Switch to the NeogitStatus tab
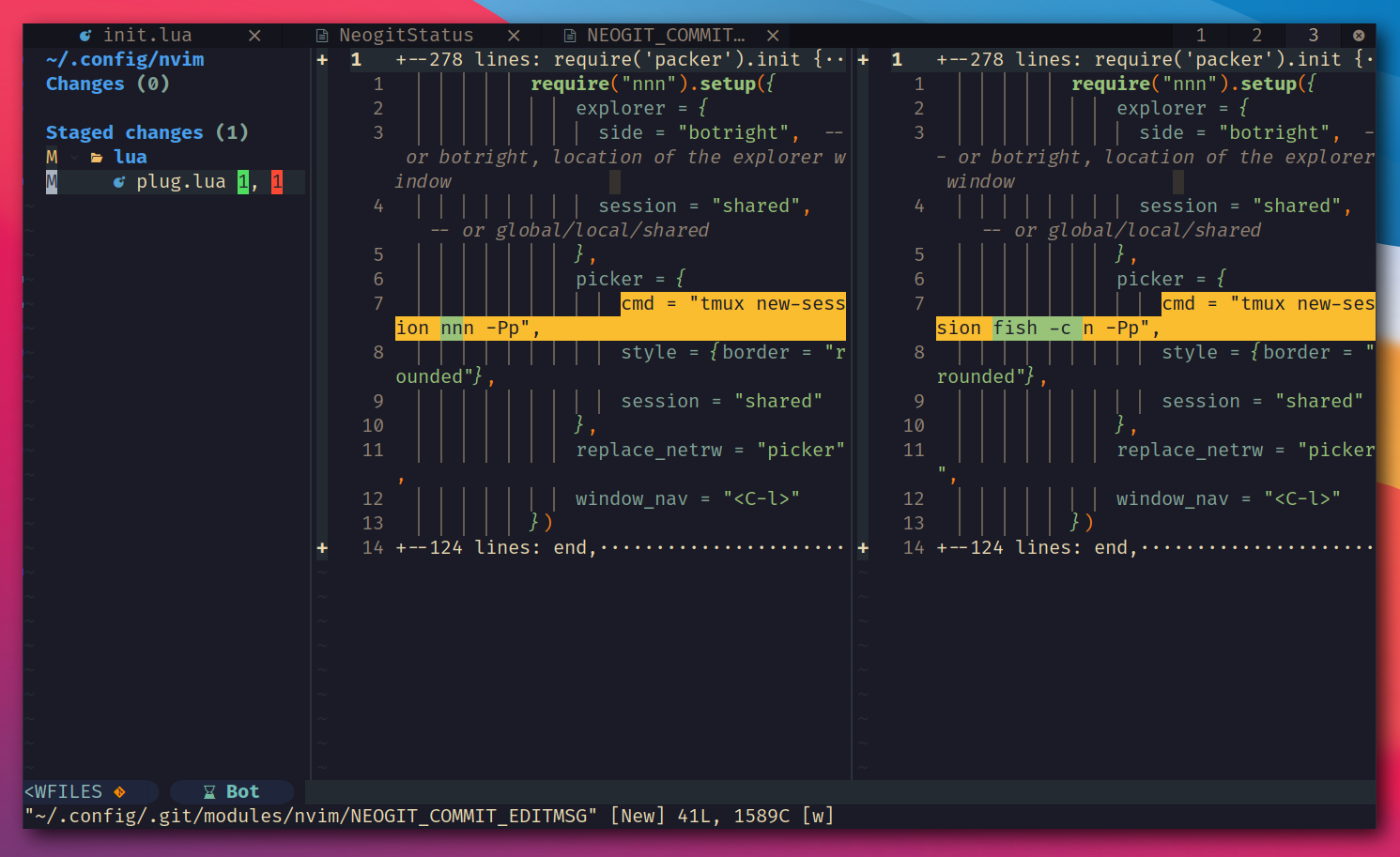The height and width of the screenshot is (857, 1400). pyautogui.click(x=406, y=36)
